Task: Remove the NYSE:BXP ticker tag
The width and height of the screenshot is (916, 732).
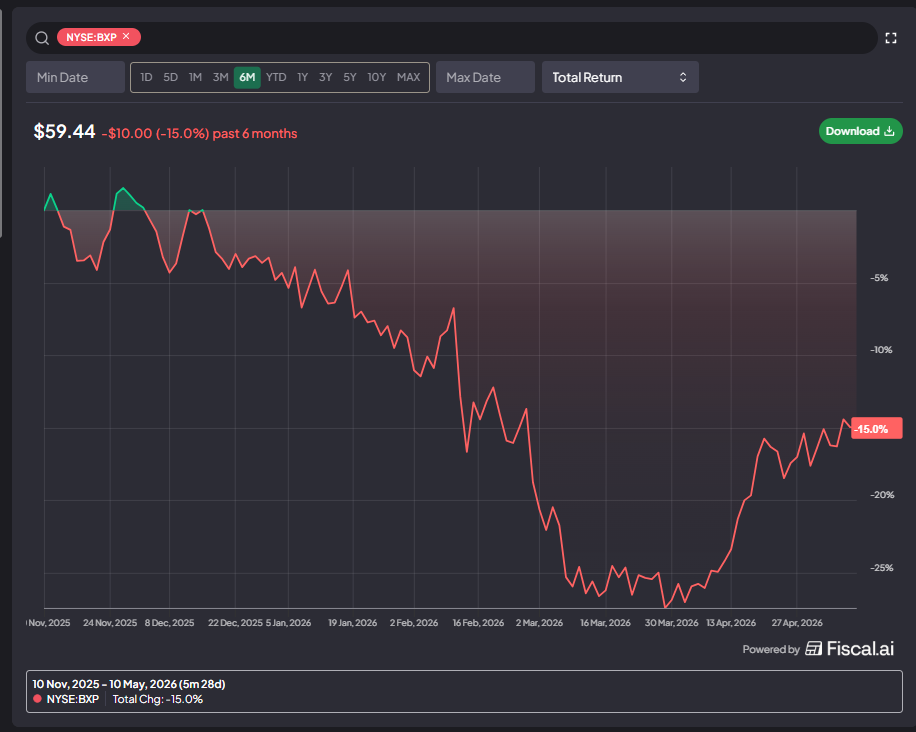Action: [126, 37]
